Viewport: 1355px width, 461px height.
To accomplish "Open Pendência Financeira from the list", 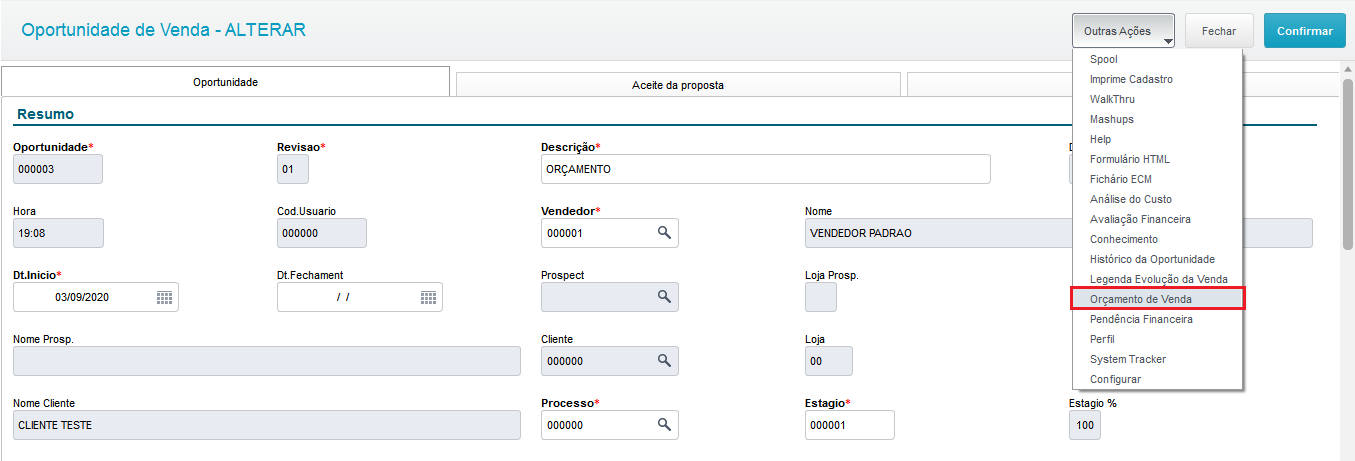I will (x=1141, y=319).
